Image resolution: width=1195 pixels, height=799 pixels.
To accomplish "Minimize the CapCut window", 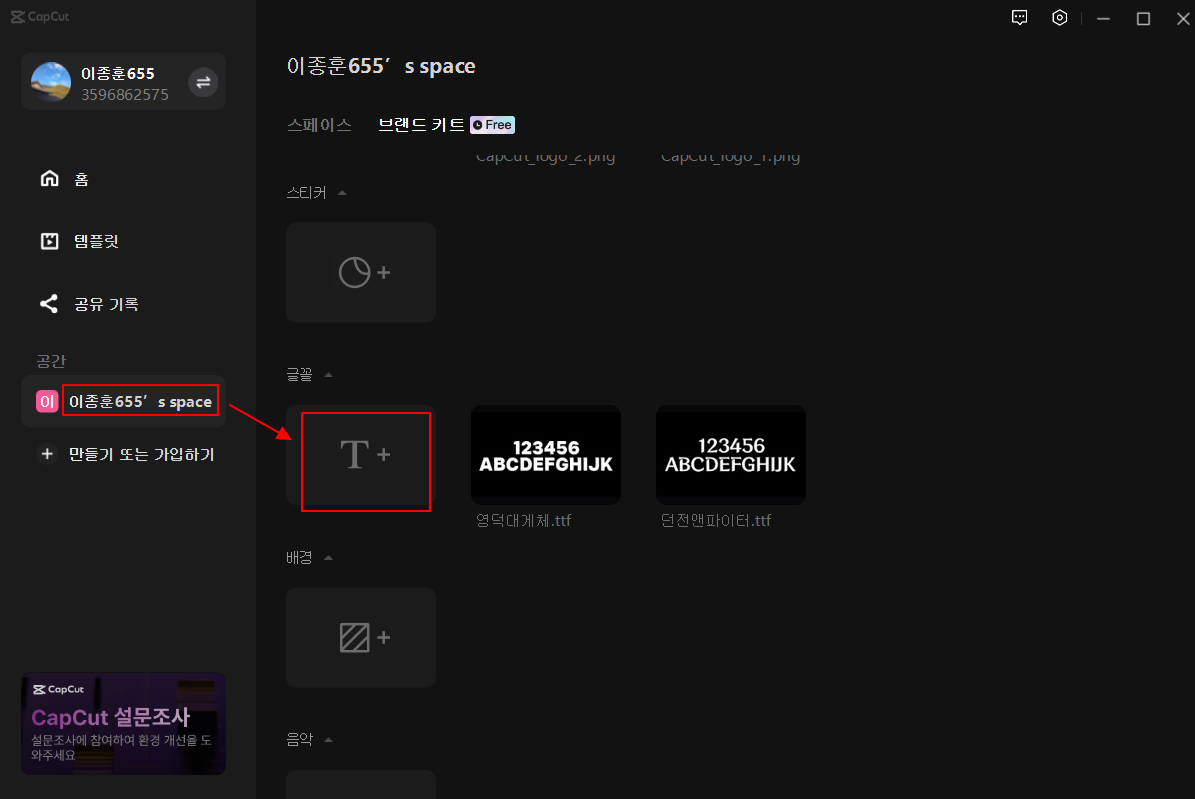I will click(1103, 18).
